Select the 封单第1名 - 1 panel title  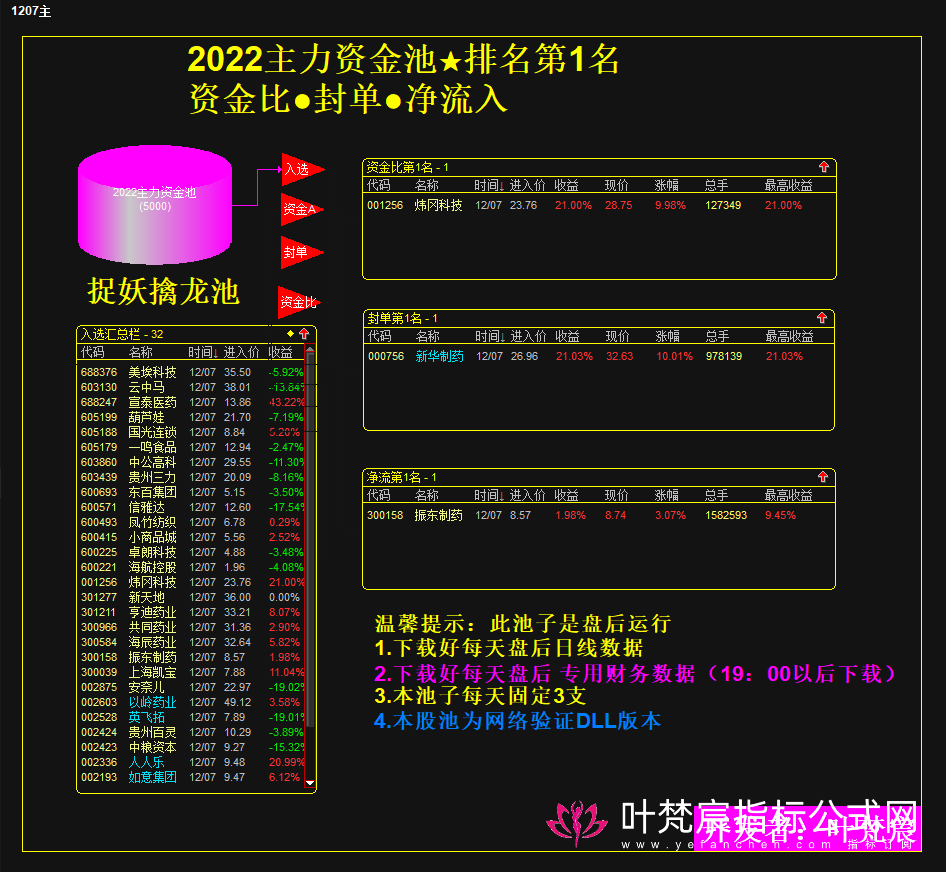tap(402, 318)
